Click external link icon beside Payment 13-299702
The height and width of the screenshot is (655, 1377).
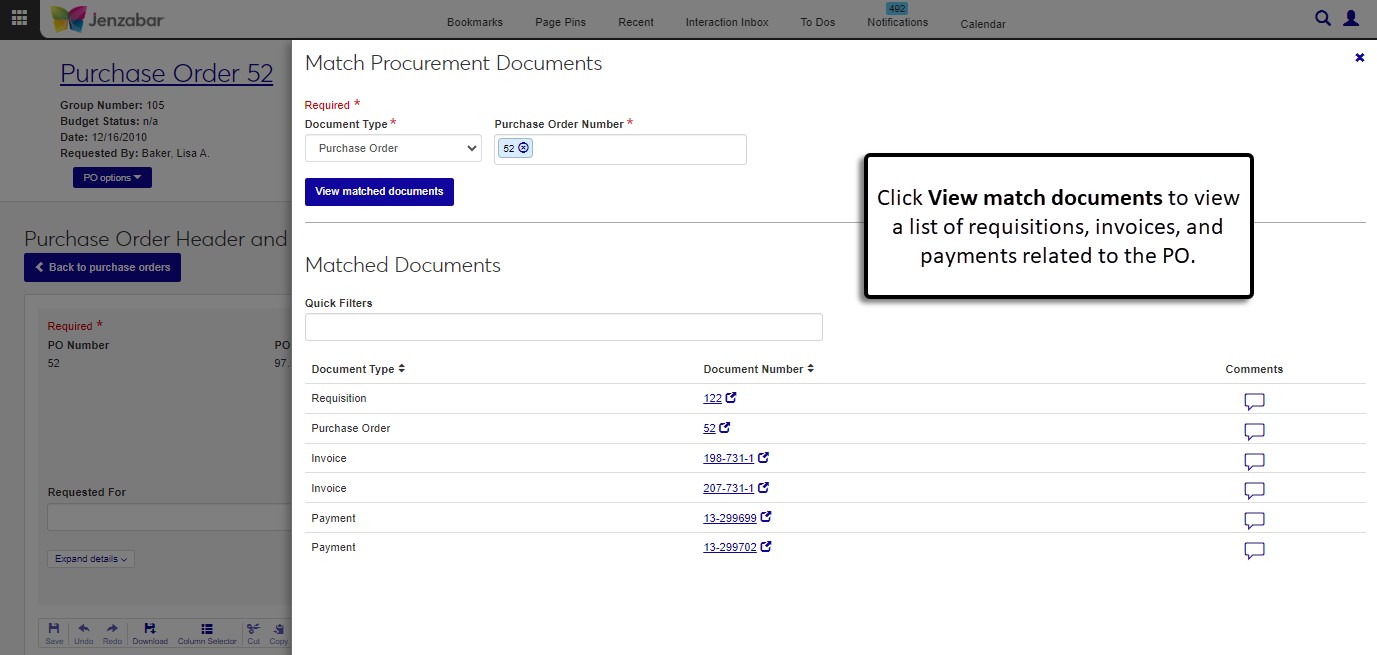coord(766,547)
